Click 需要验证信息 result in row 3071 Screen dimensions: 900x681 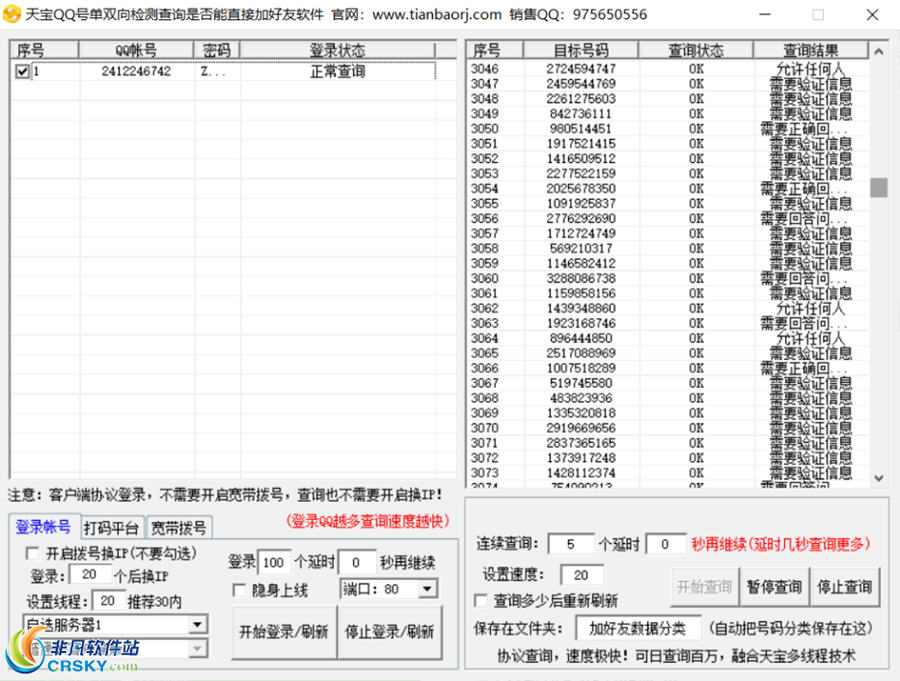tap(811, 443)
